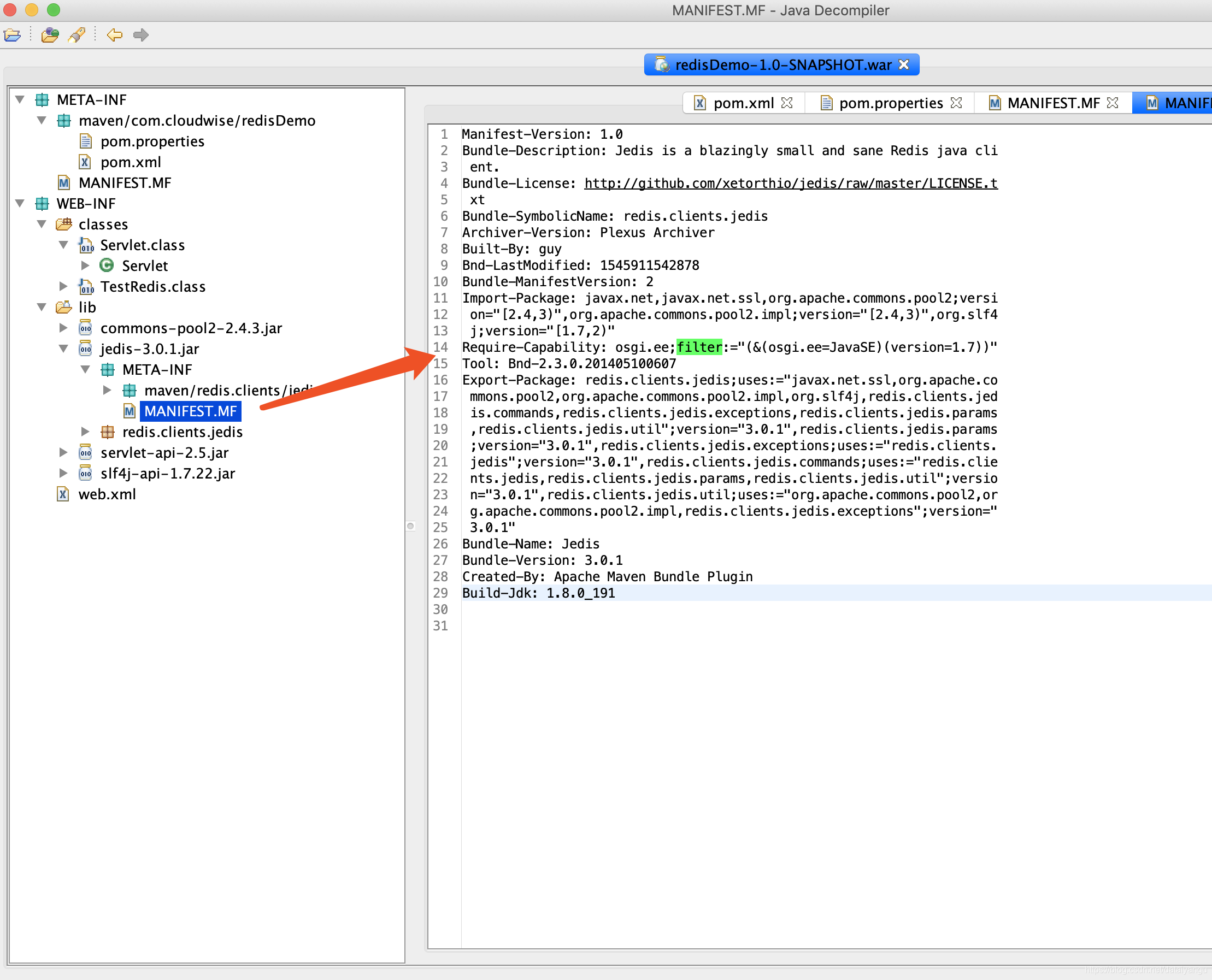This screenshot has width=1212, height=980.
Task: Collapse the jedis-3.0.1.jar node
Action: (x=63, y=349)
